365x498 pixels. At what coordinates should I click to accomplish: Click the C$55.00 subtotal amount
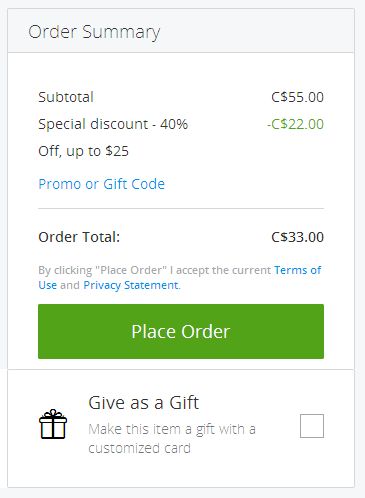pos(297,97)
